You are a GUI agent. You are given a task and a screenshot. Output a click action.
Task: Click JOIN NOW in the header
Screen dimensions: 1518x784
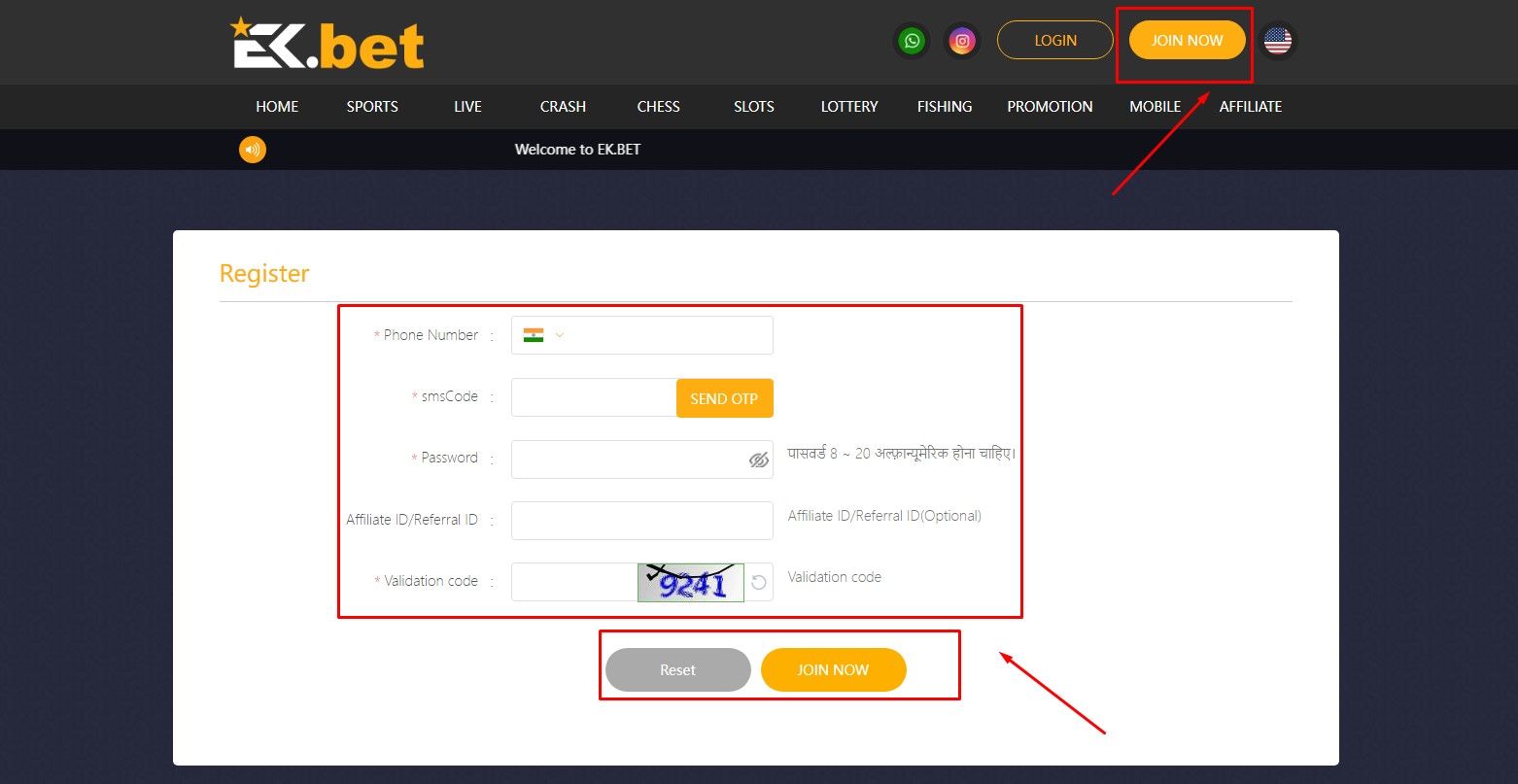[1188, 41]
